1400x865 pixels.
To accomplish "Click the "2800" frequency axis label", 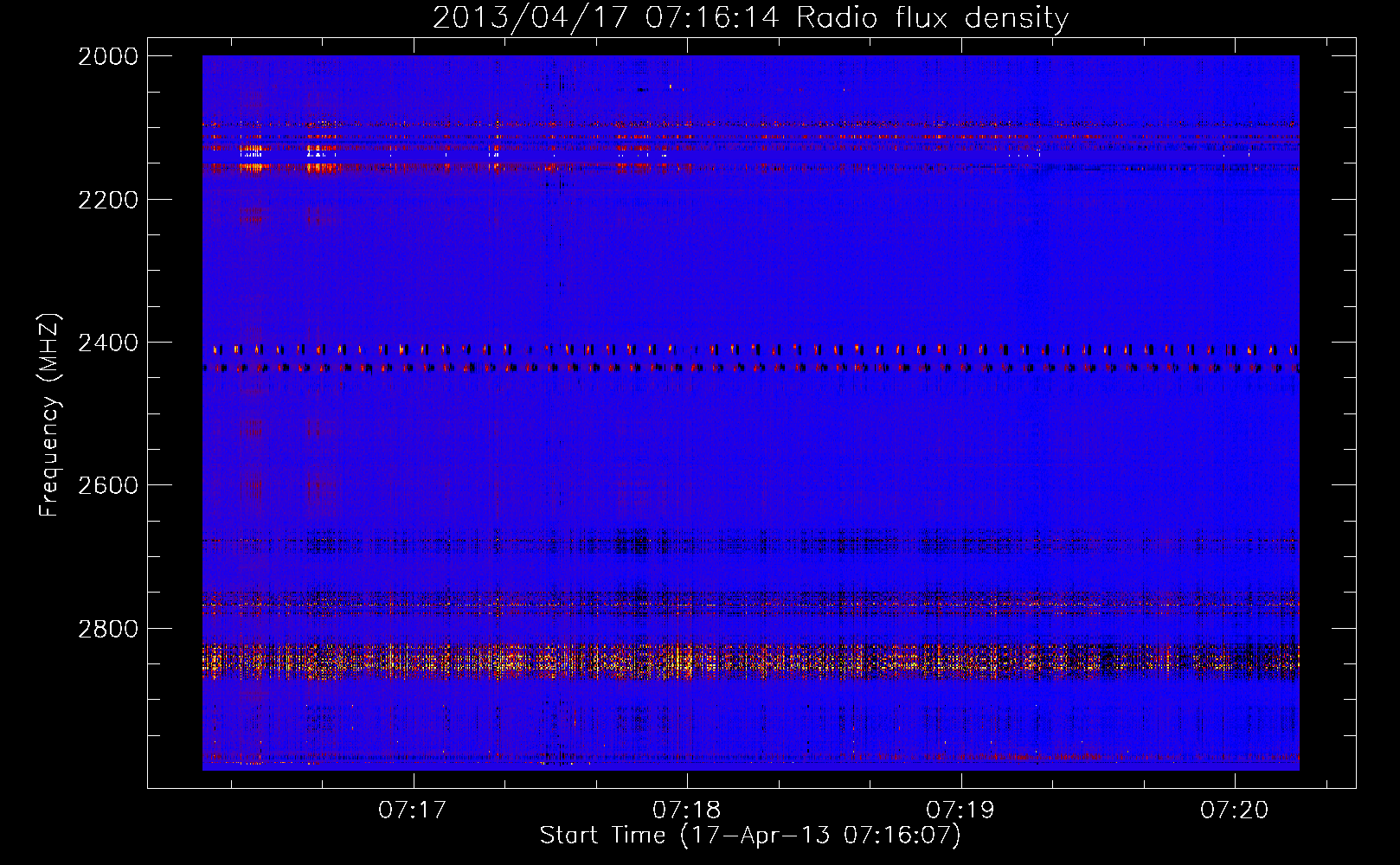I will coord(108,629).
